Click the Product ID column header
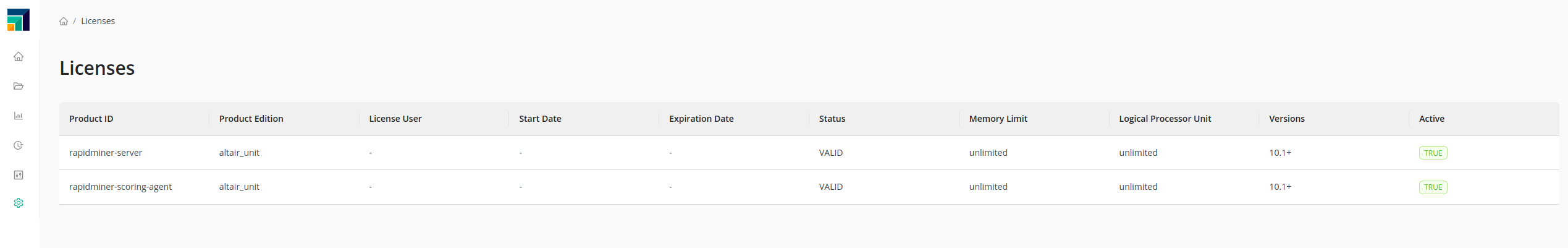The image size is (1568, 248). (x=91, y=119)
